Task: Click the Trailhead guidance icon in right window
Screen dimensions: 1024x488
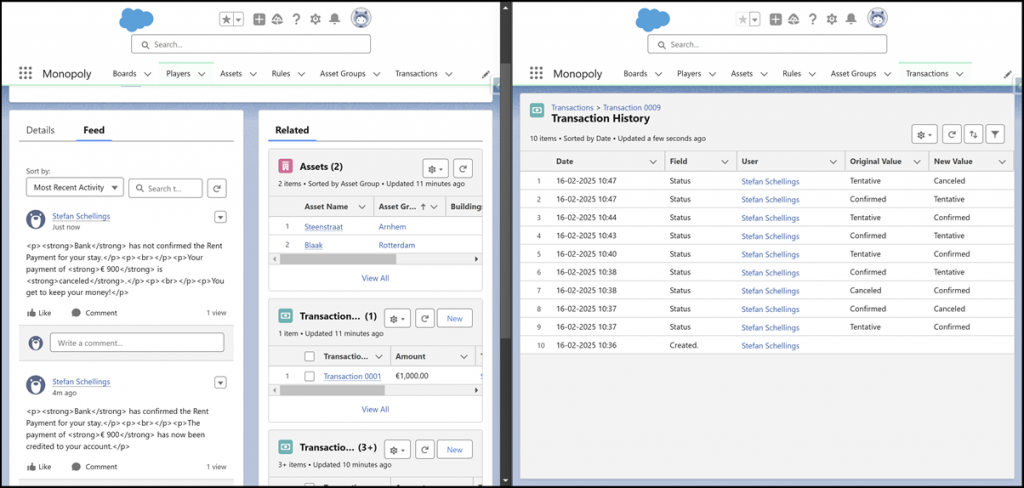Action: click(x=794, y=20)
